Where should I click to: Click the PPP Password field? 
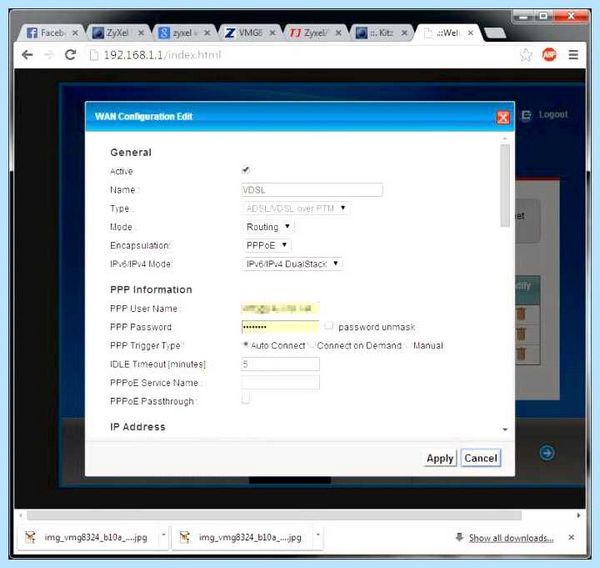click(x=280, y=327)
